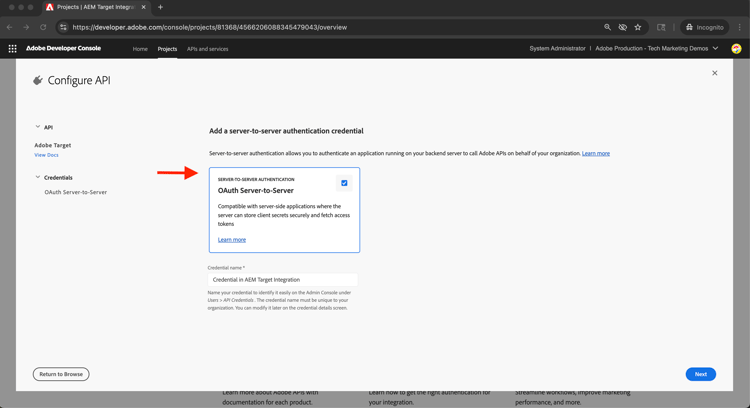Click the SERVER-TO-SERVER AUTHENTICATION label
750x408 pixels.
pyautogui.click(x=256, y=179)
